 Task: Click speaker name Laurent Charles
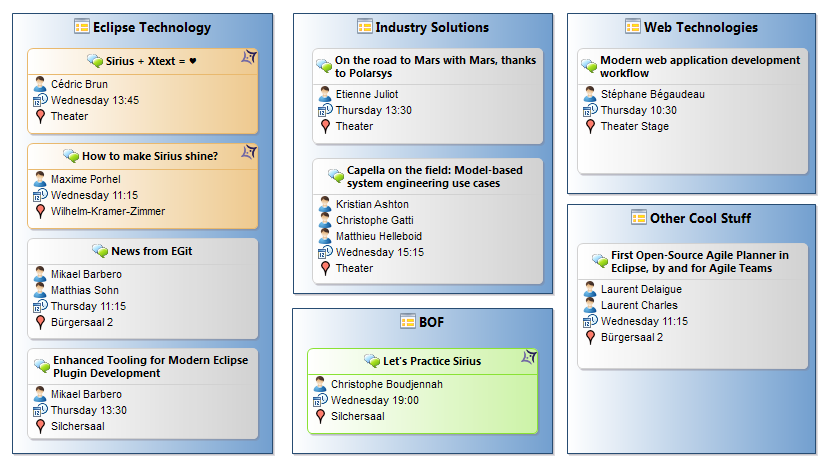pyautogui.click(x=639, y=305)
